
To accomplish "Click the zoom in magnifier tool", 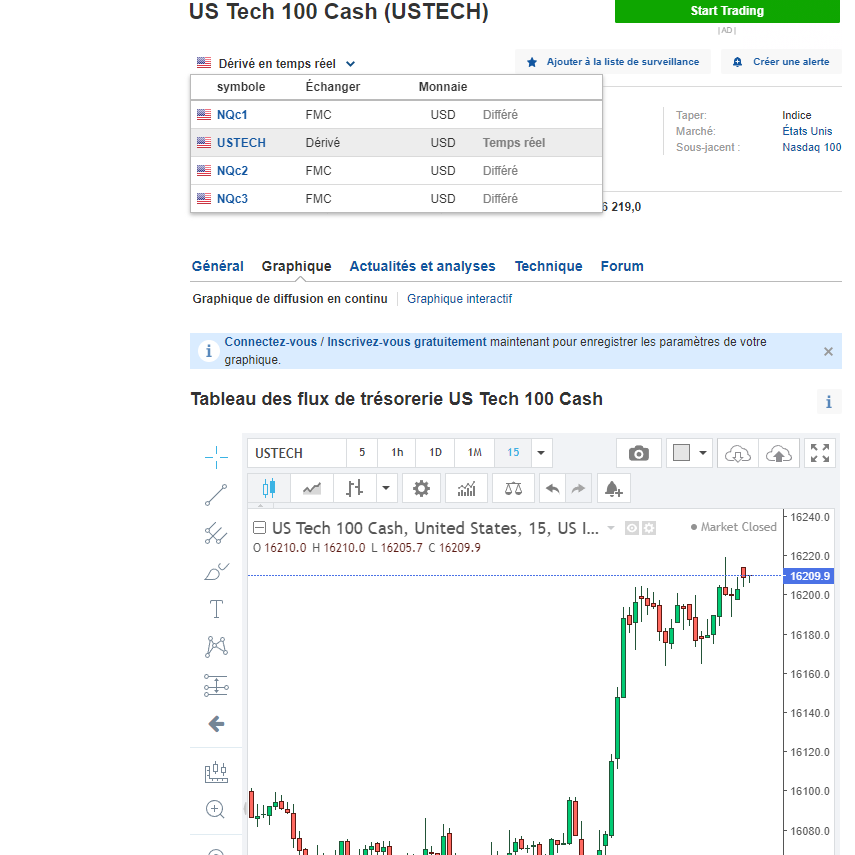I will (x=215, y=809).
